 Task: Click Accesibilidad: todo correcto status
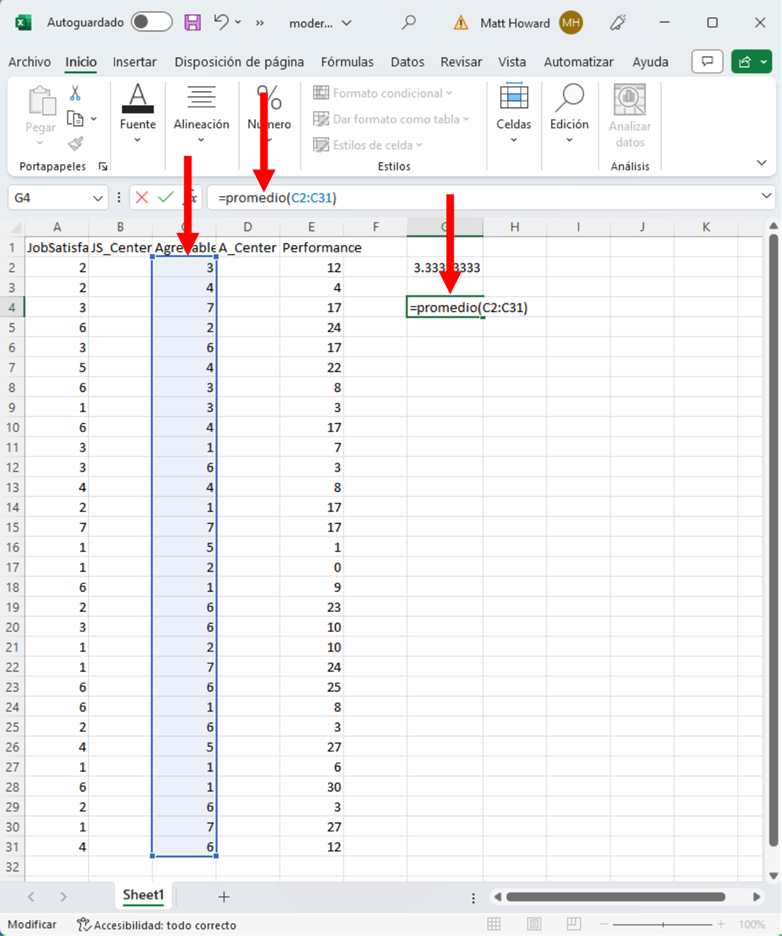pos(156,925)
